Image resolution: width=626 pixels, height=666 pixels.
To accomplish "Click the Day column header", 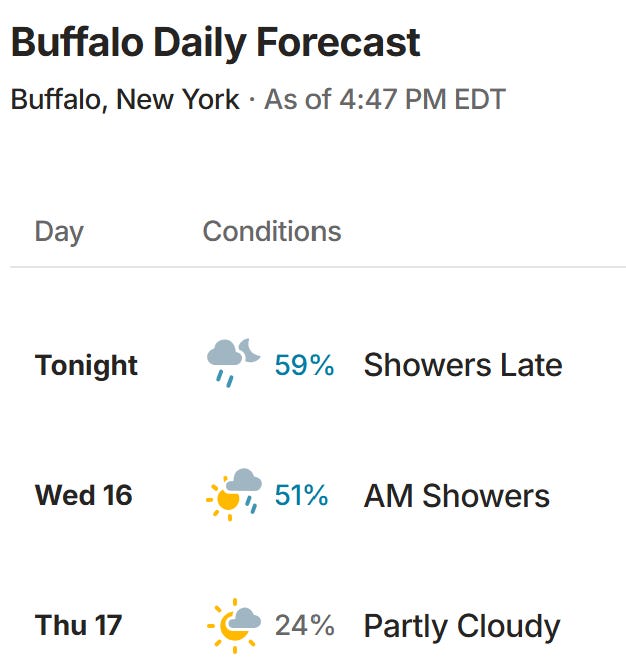I will 59,232.
